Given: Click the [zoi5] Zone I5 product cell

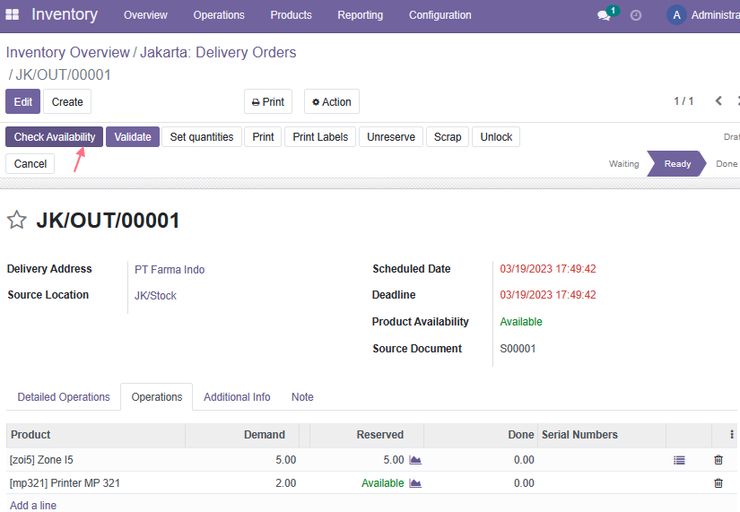Looking at the screenshot, I should (x=42, y=460).
